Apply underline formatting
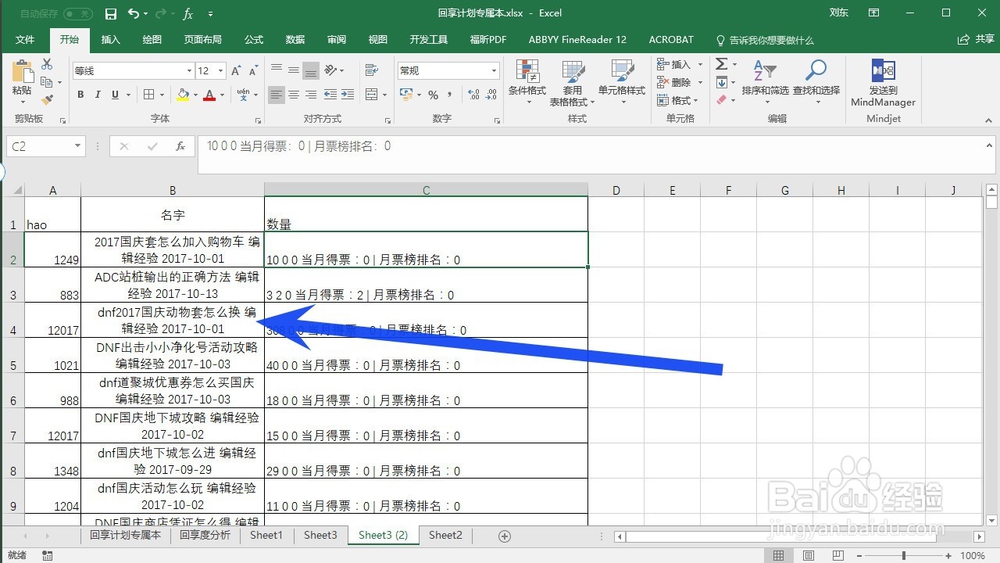 tap(115, 94)
